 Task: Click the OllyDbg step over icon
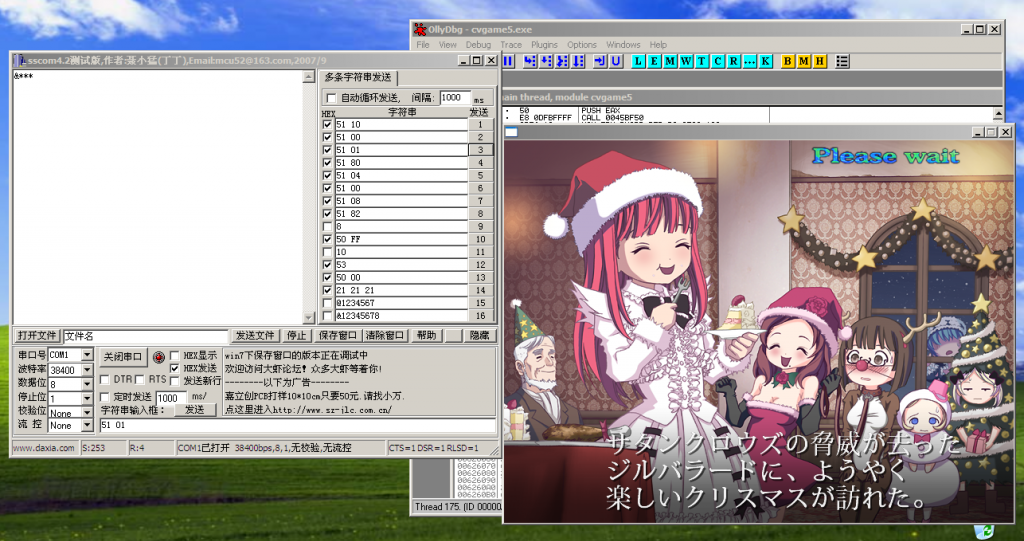[546, 61]
